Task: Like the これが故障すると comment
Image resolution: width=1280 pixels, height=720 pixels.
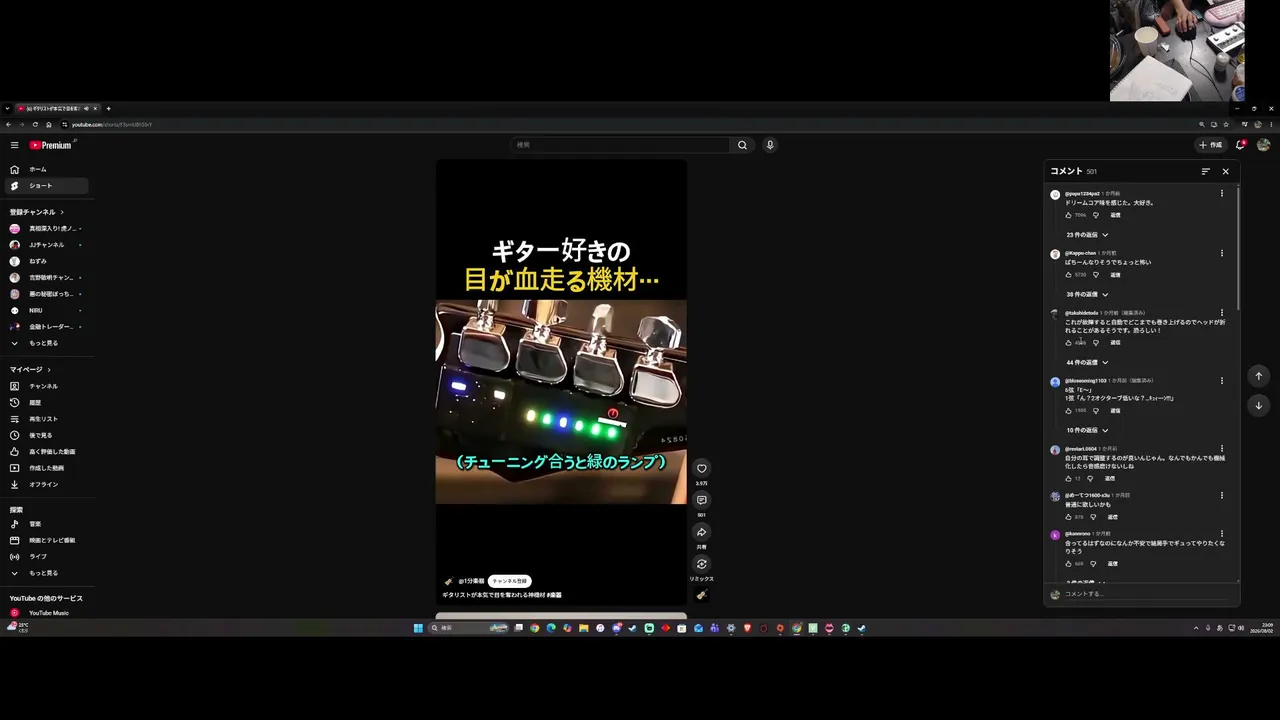Action: point(1068,343)
